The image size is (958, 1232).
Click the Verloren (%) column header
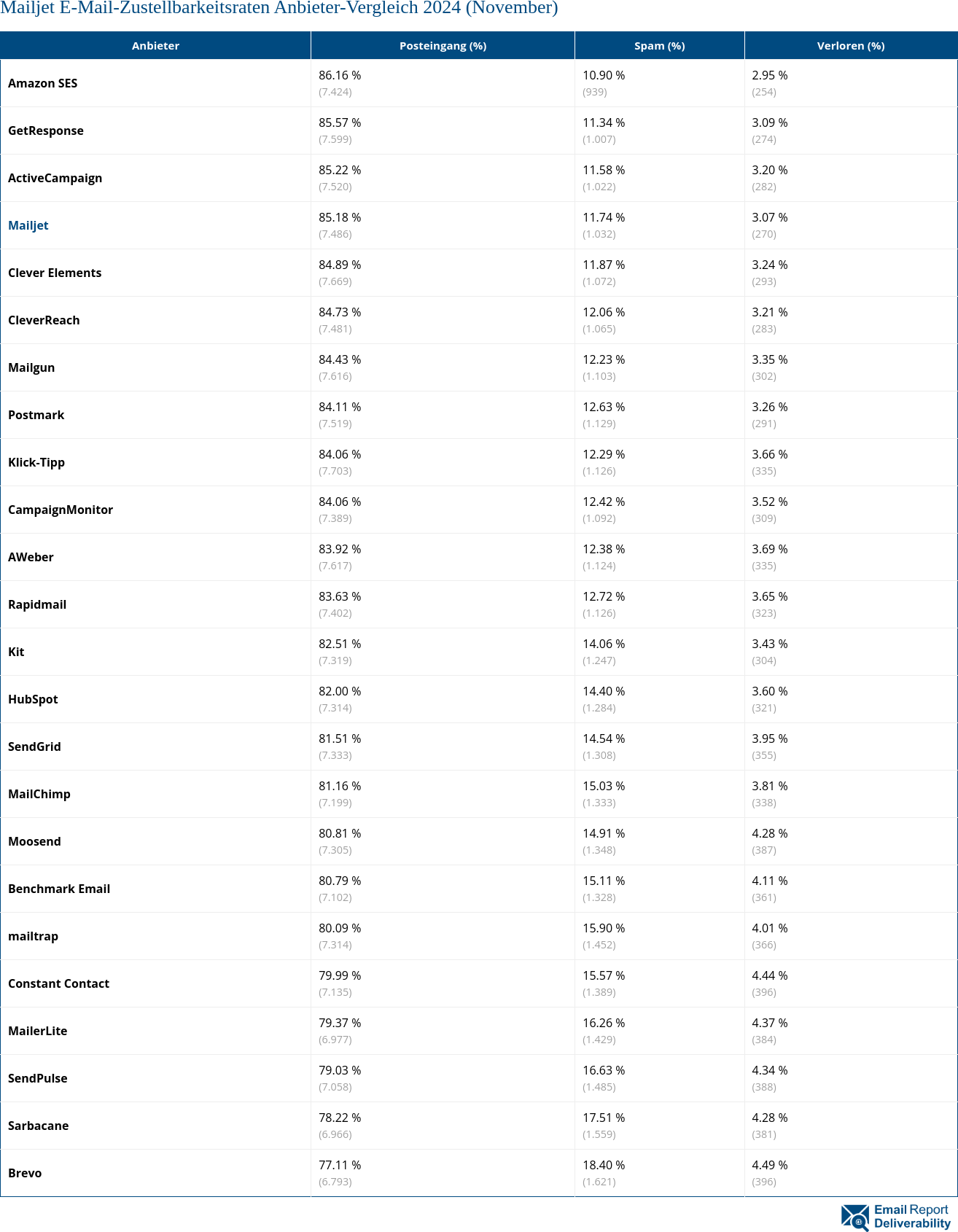[x=850, y=46]
